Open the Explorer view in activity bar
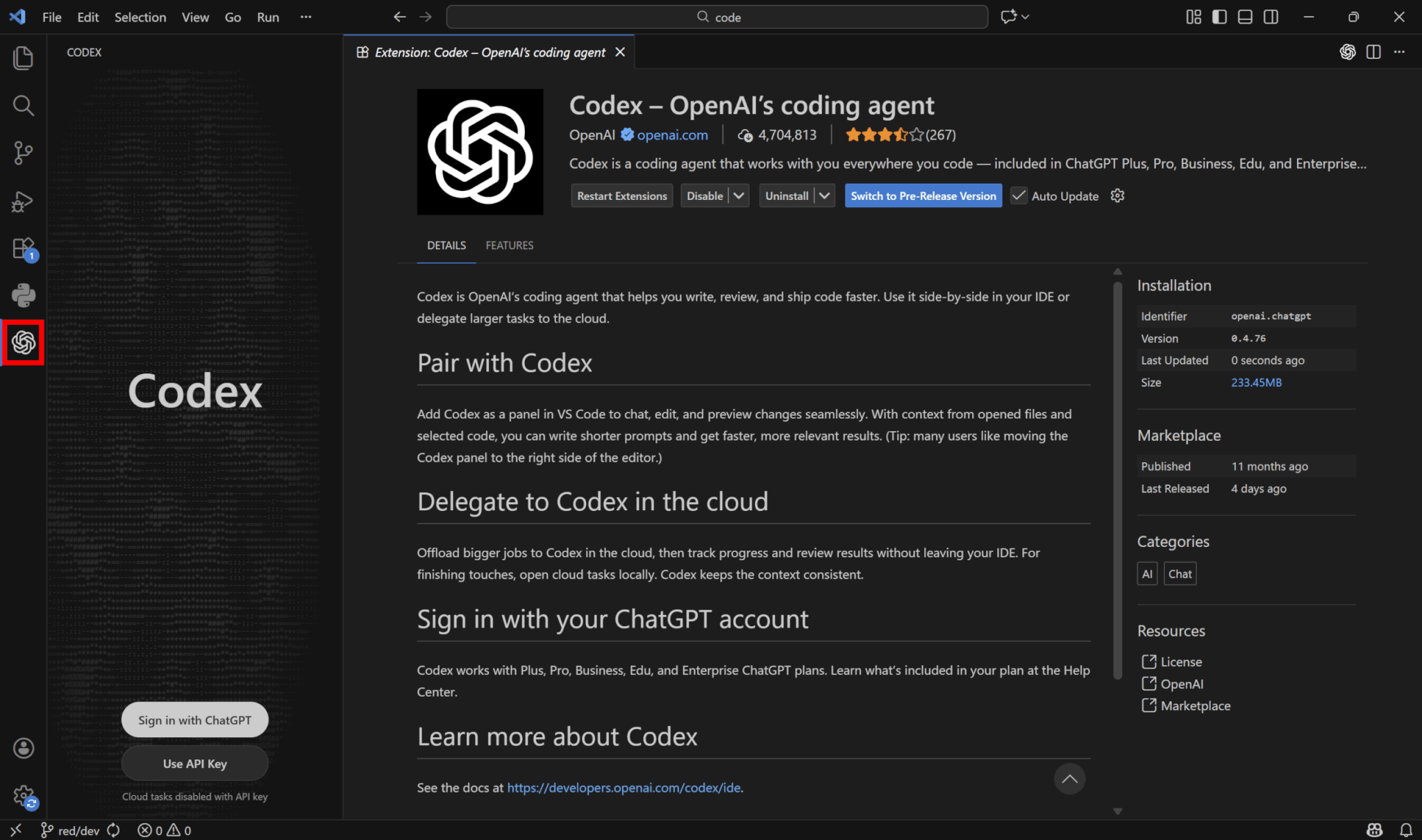 23,58
